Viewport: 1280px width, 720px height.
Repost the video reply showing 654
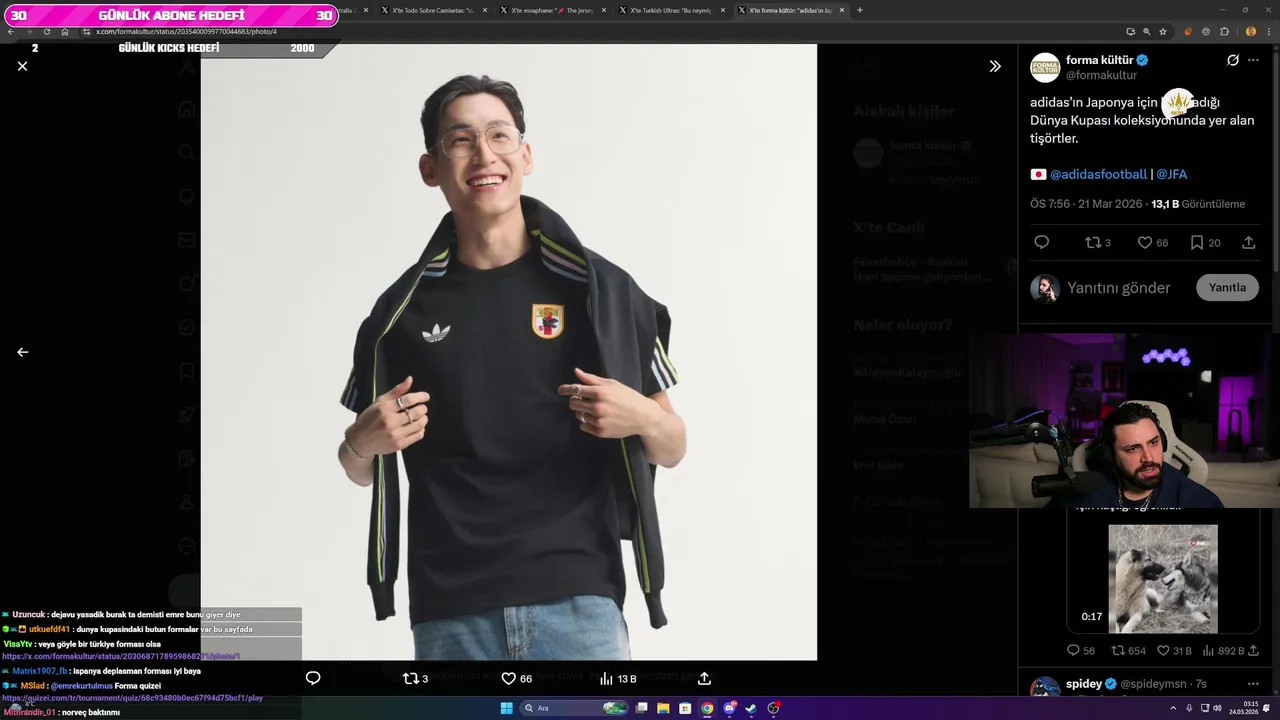pyautogui.click(x=1128, y=651)
